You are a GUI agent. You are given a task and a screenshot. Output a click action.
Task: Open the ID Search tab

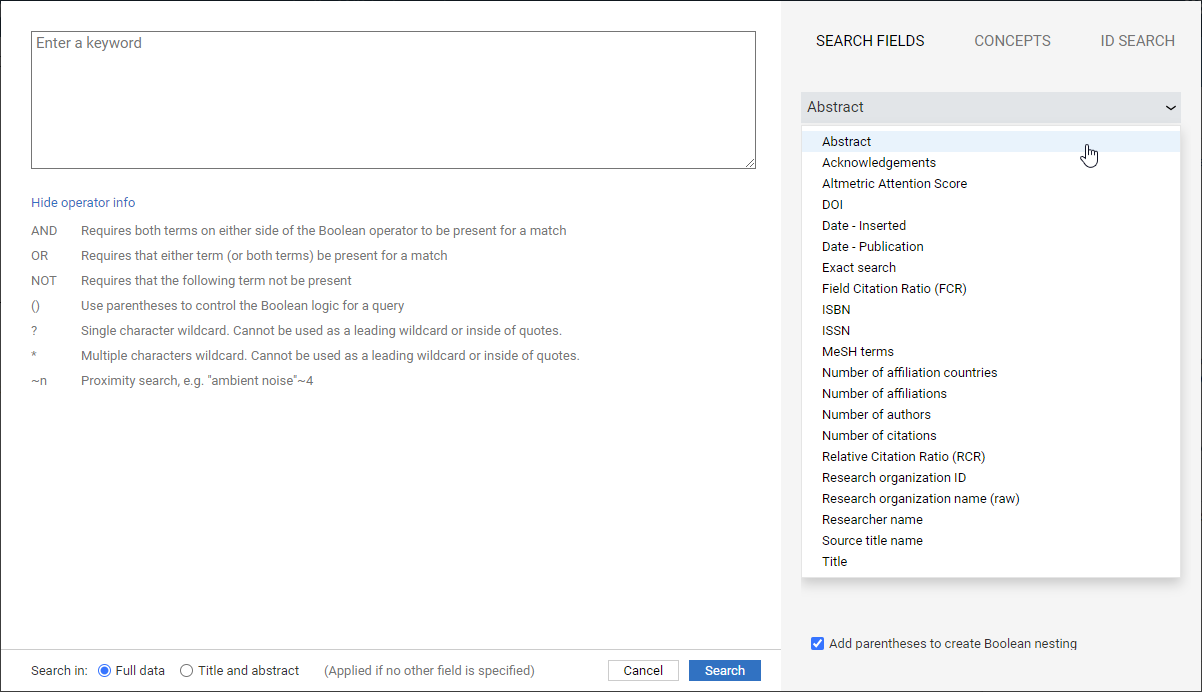pos(1137,41)
